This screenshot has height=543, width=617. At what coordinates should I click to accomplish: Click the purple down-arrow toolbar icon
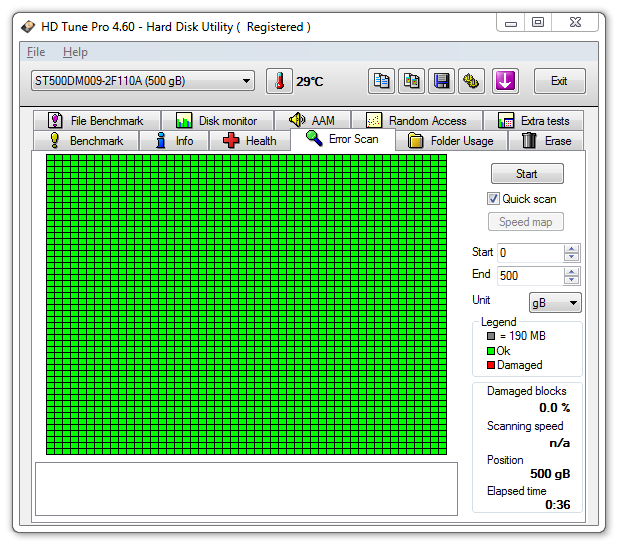[x=504, y=81]
